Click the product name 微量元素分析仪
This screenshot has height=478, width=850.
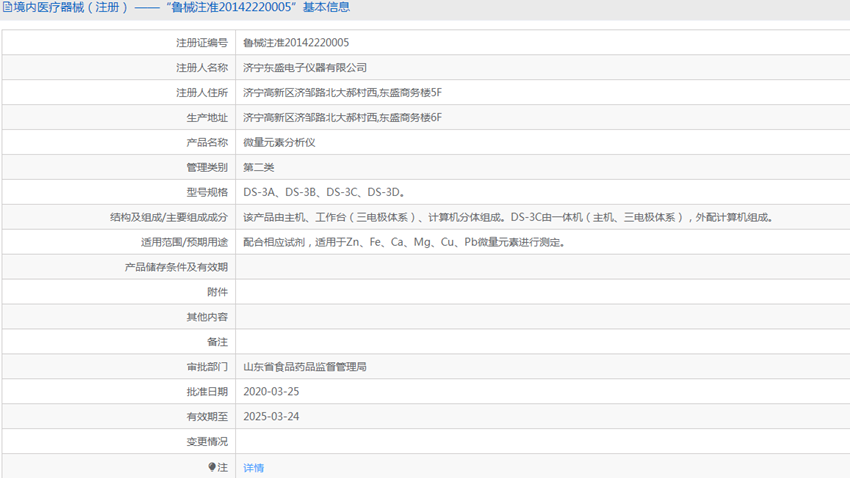coord(279,143)
